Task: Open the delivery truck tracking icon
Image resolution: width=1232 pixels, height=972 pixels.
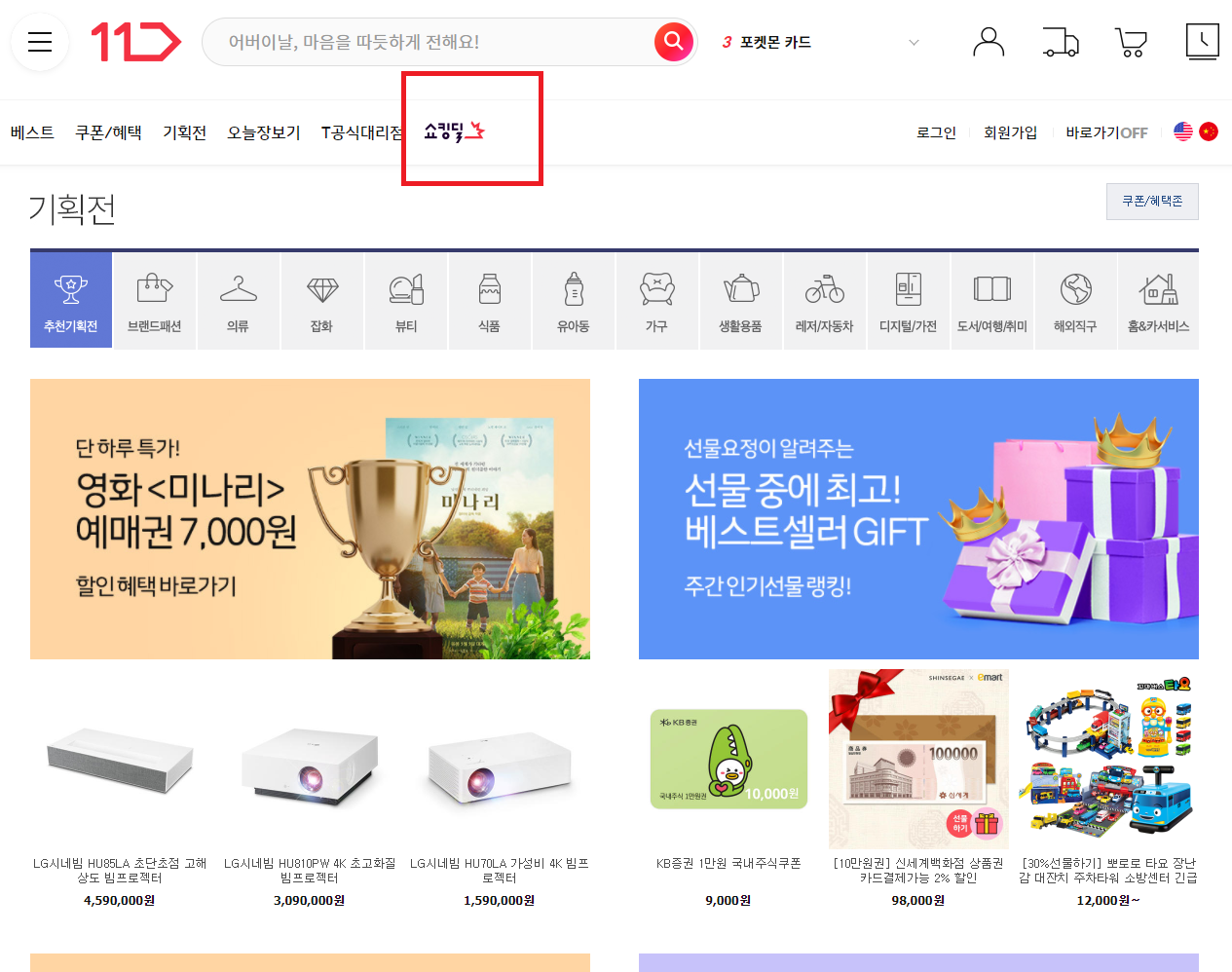Action: point(1061,42)
